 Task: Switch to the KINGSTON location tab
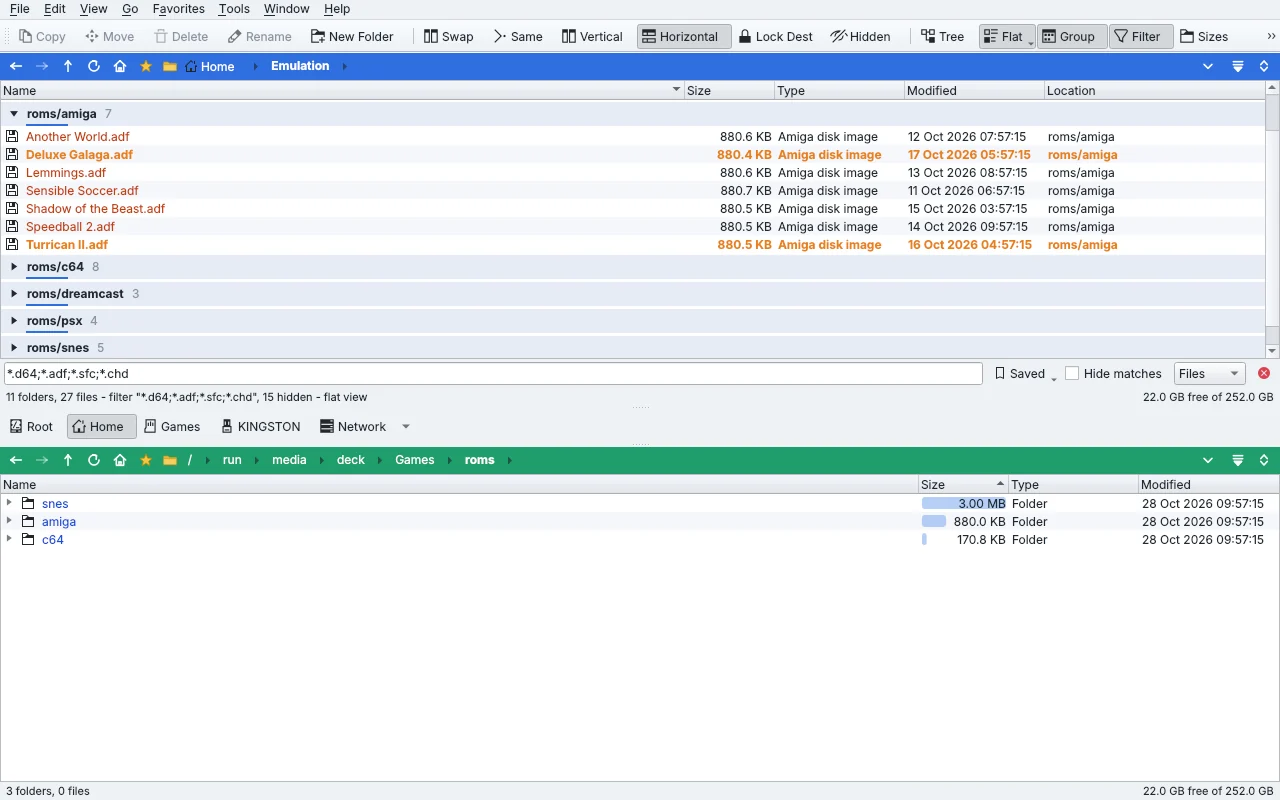[260, 426]
